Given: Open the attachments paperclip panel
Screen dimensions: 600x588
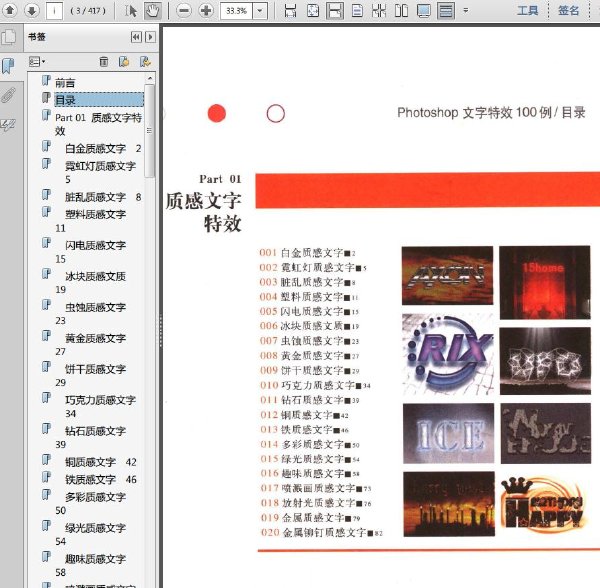Looking at the screenshot, I should click(x=8, y=95).
